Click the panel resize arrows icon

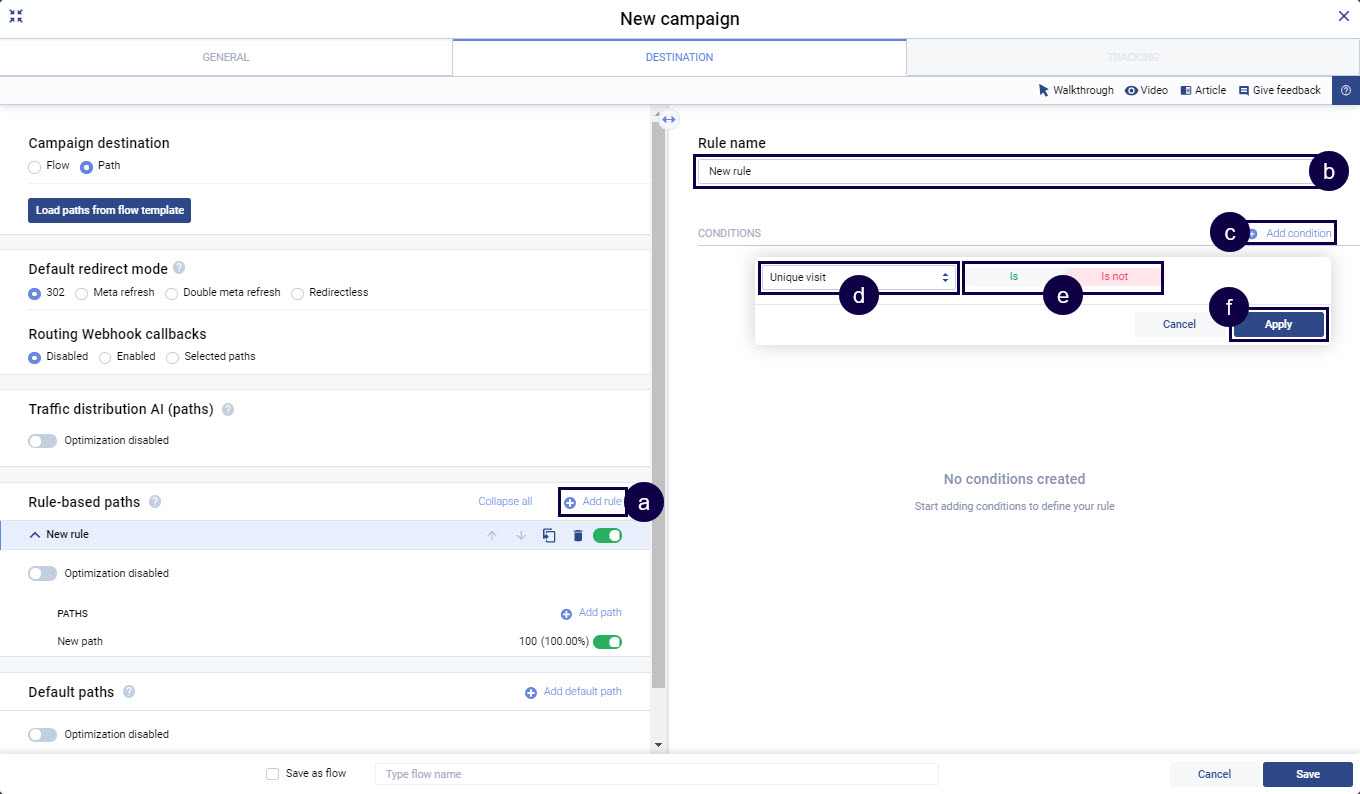click(x=669, y=119)
